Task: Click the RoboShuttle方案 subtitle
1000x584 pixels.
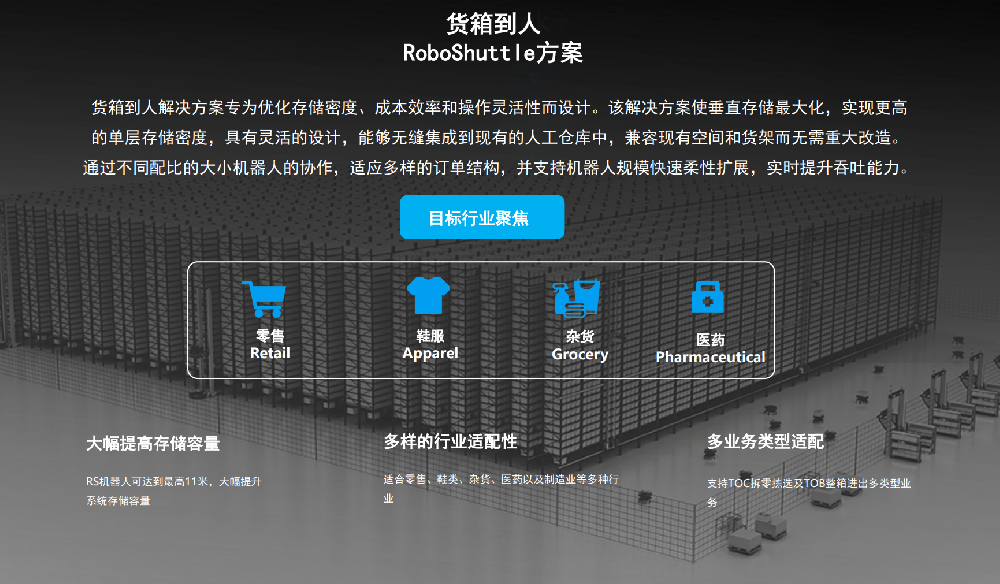Action: (x=493, y=53)
